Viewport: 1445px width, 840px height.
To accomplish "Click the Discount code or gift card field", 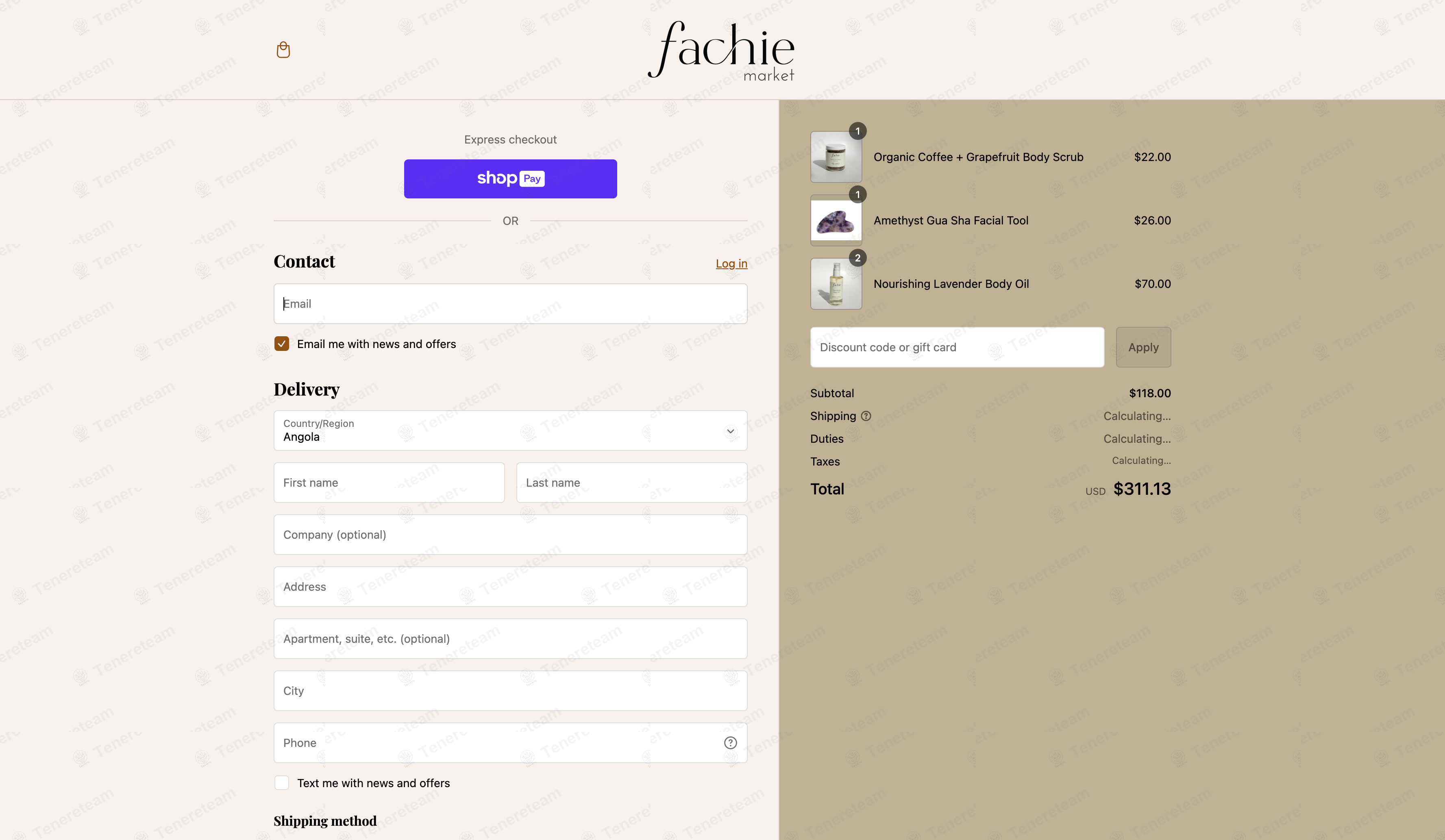I will click(957, 348).
